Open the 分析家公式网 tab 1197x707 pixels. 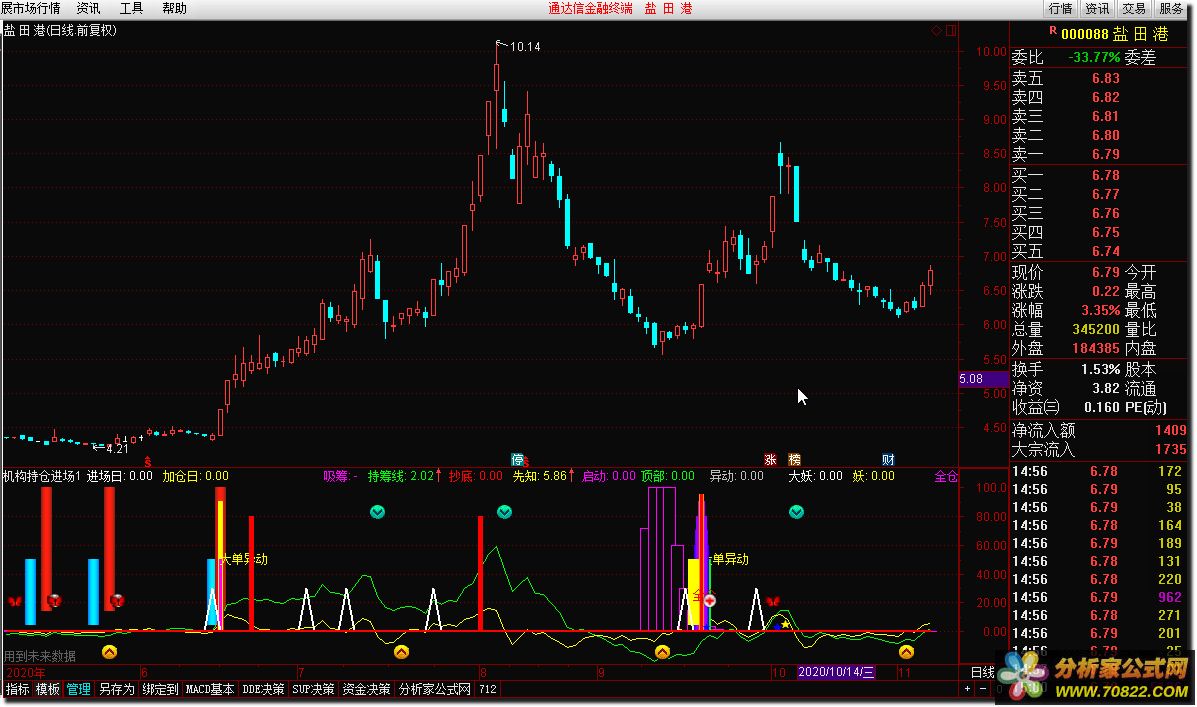(435, 689)
